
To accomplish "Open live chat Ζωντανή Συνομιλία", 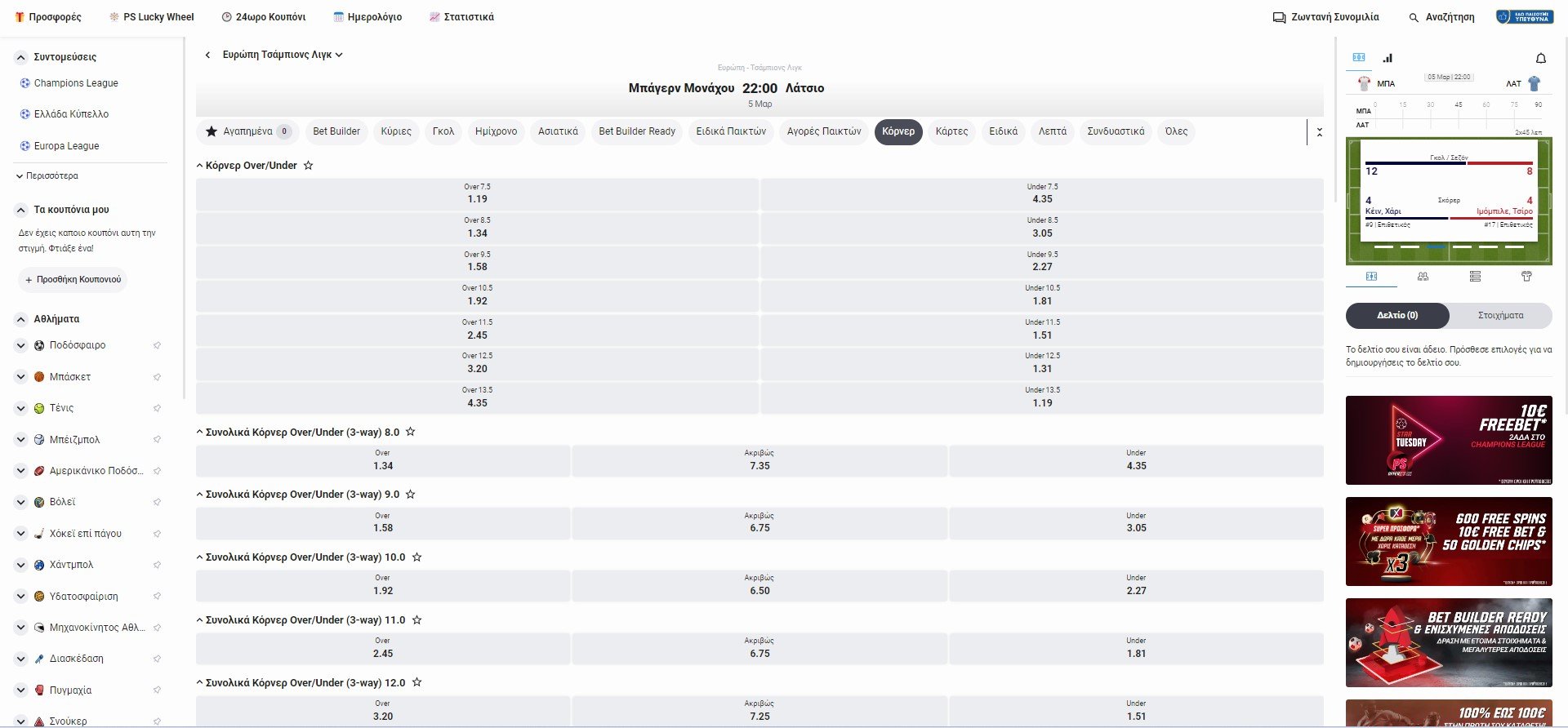I will click(1325, 17).
